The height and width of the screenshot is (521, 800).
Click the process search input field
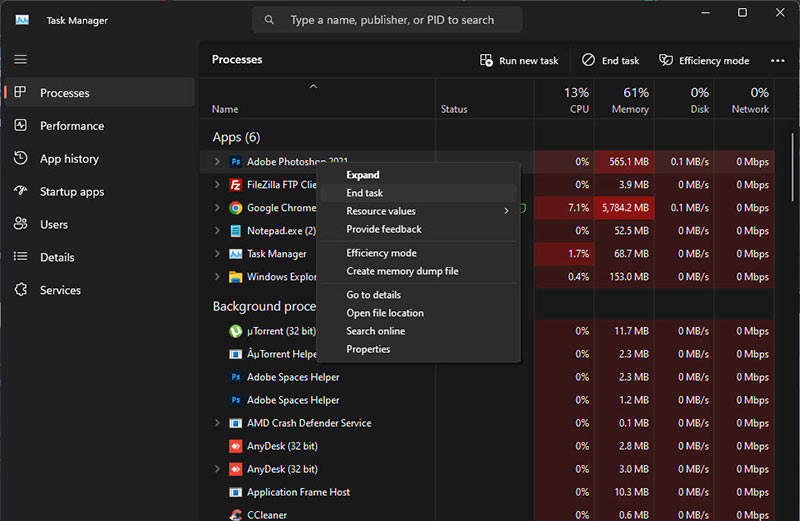coord(387,20)
